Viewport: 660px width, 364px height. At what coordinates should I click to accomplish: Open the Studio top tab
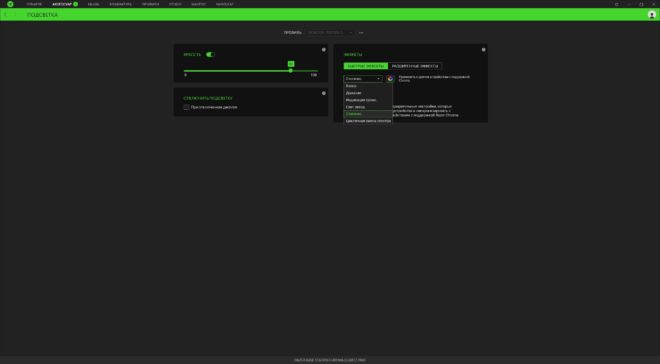[x=175, y=4]
